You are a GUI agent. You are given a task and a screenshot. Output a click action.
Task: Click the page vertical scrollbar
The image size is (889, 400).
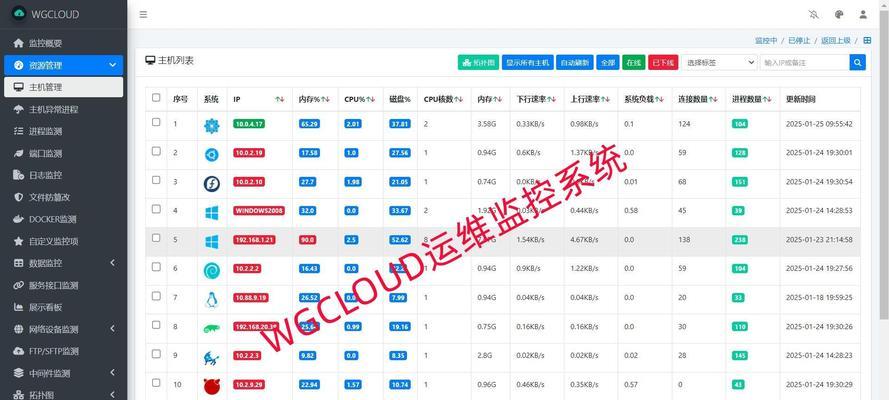pos(884,164)
